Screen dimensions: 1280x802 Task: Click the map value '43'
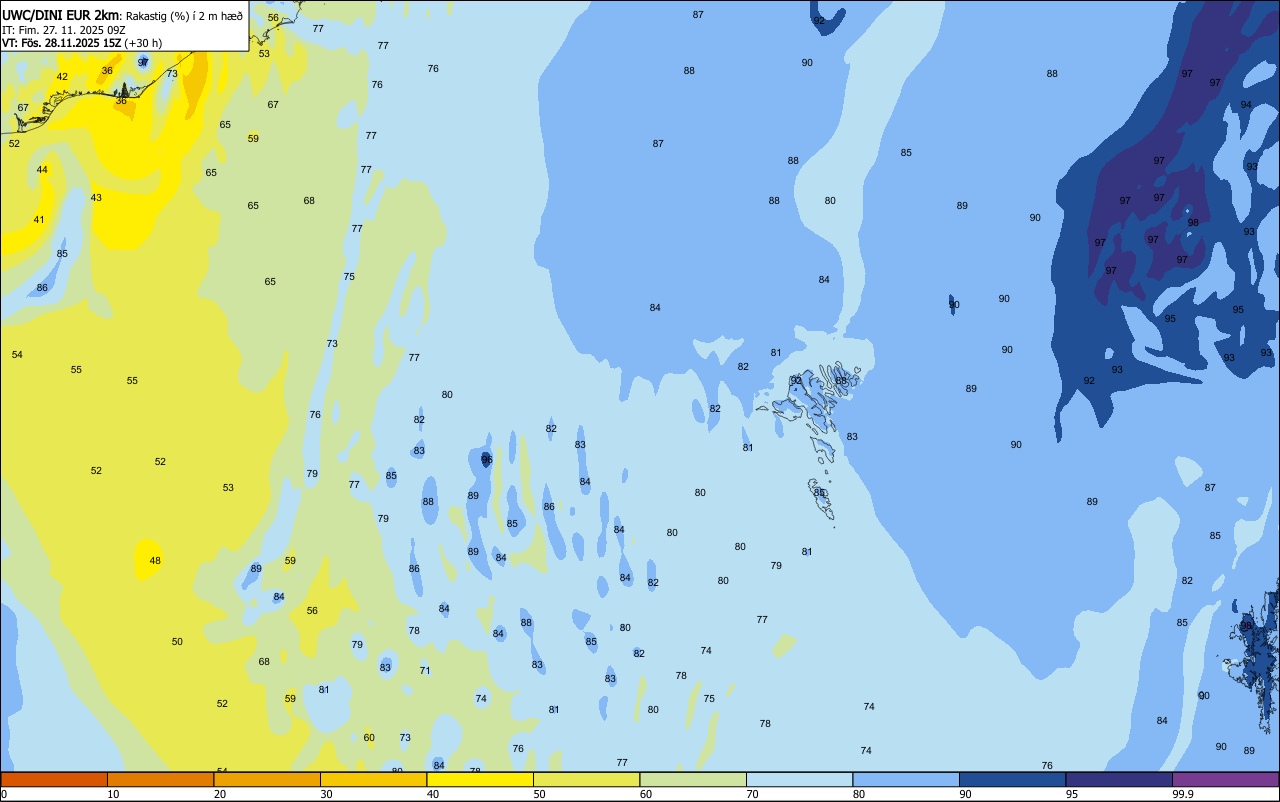[96, 198]
